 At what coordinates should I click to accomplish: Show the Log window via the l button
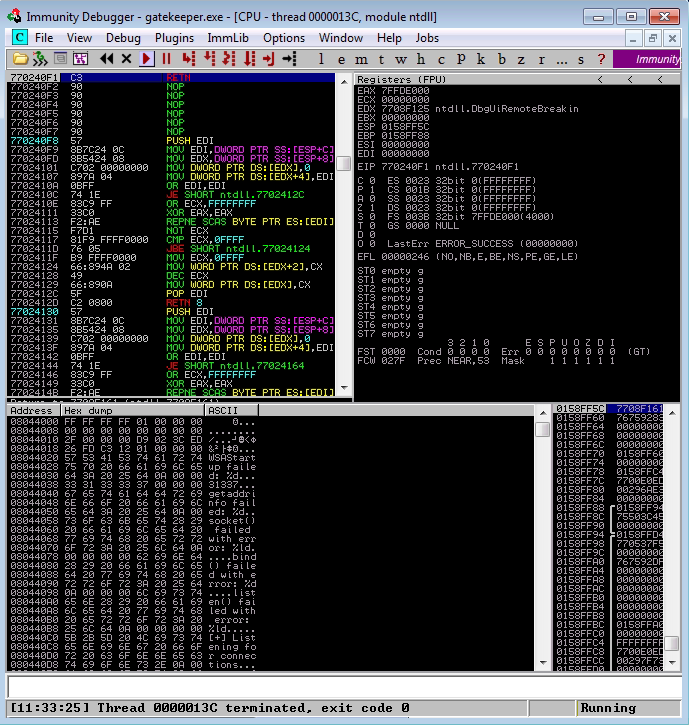[x=321, y=59]
